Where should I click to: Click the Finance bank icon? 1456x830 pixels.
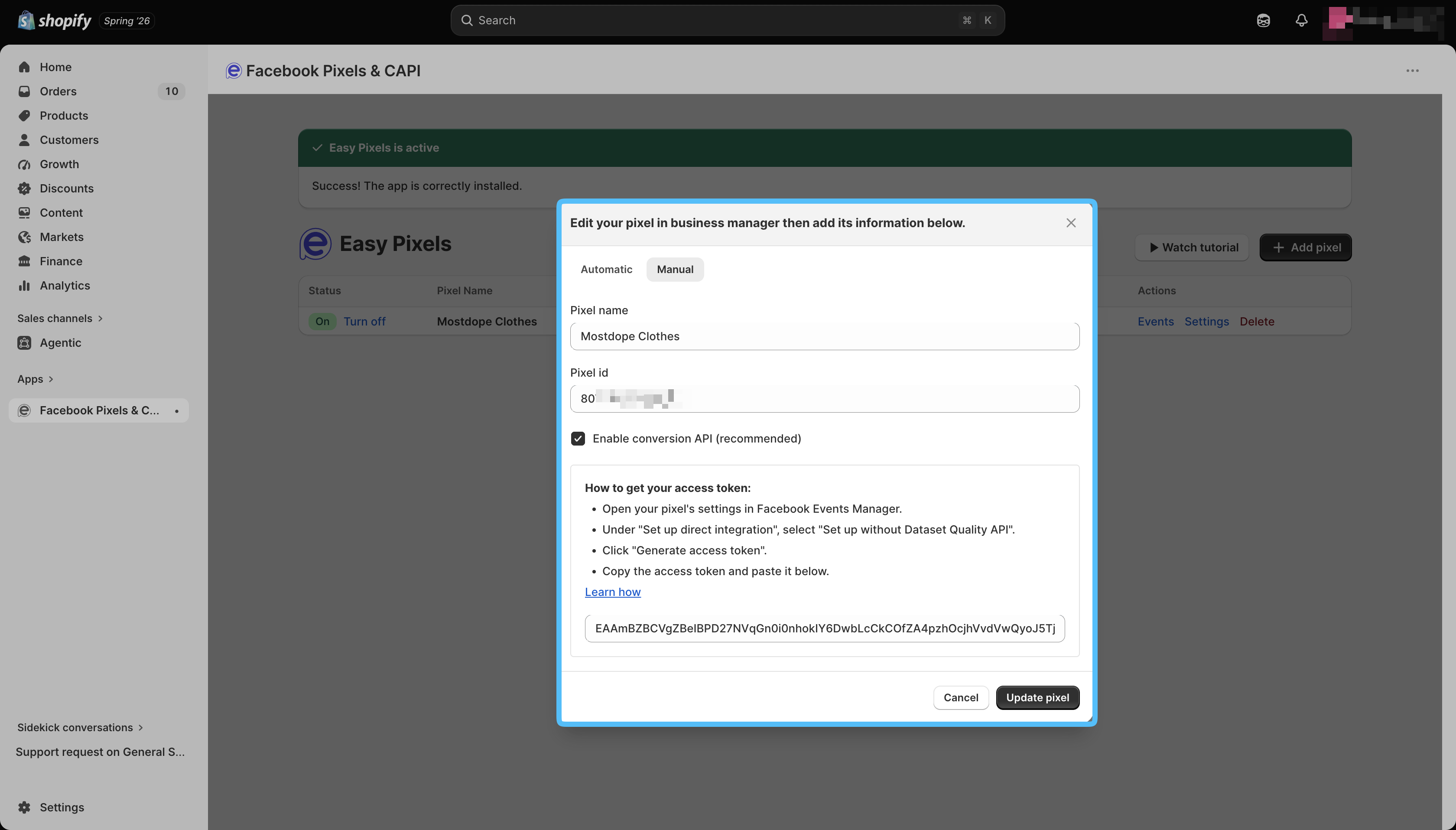click(x=24, y=261)
